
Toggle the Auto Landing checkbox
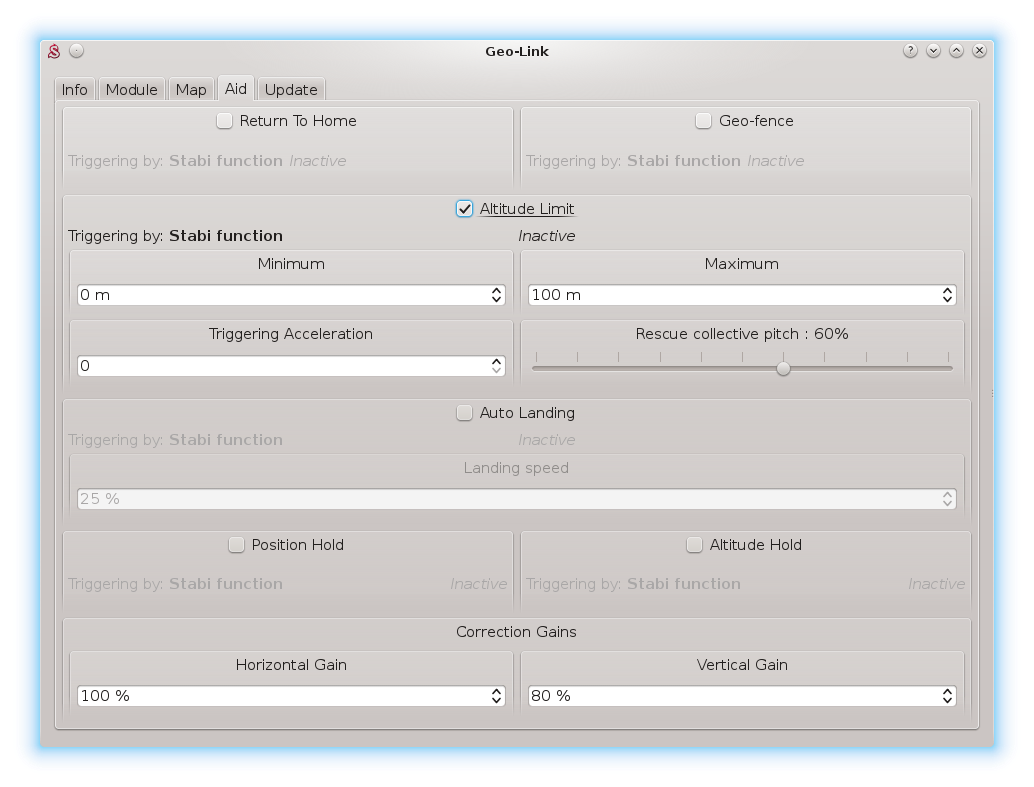(465, 413)
